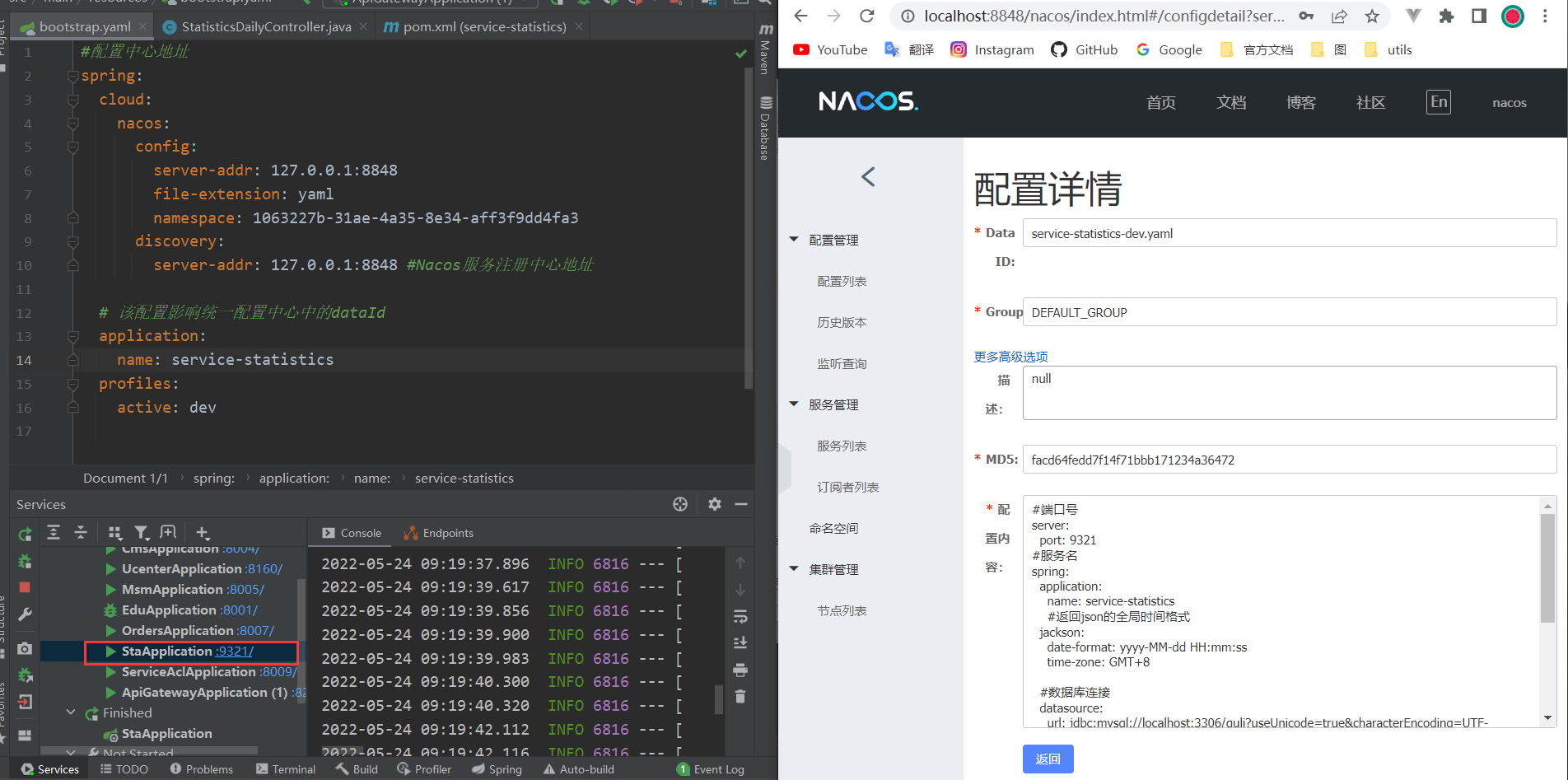This screenshot has width=1568, height=780.
Task: Click the Data ID input field
Action: coord(1289,233)
